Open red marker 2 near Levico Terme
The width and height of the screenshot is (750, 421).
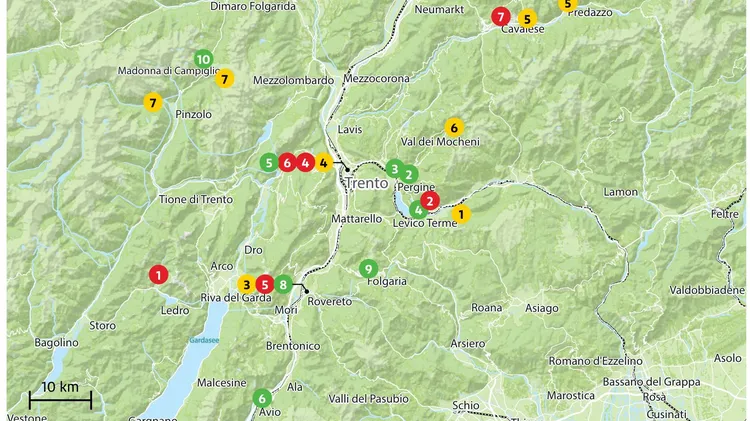tap(430, 201)
